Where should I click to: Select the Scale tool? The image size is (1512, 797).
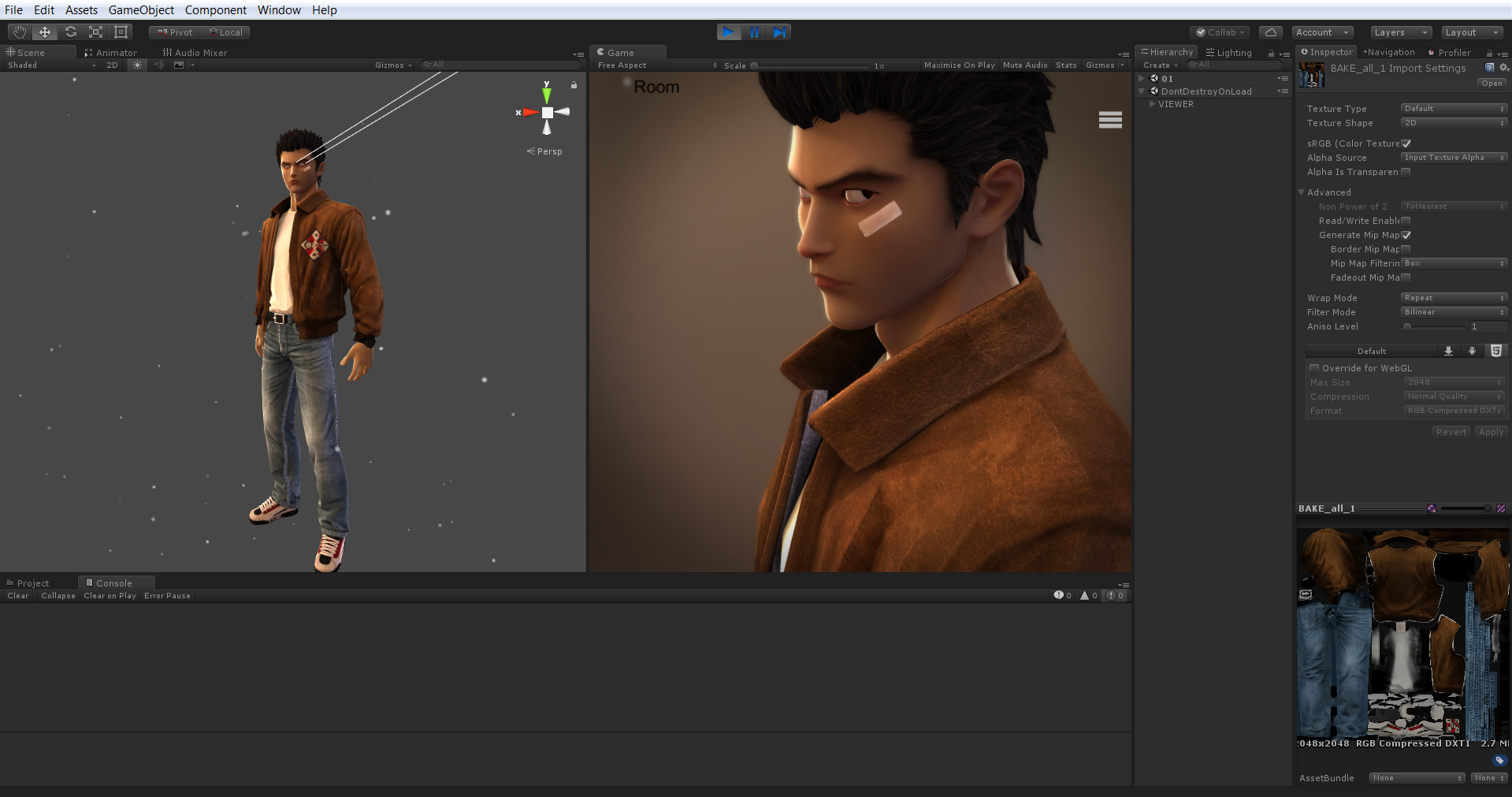pos(95,32)
